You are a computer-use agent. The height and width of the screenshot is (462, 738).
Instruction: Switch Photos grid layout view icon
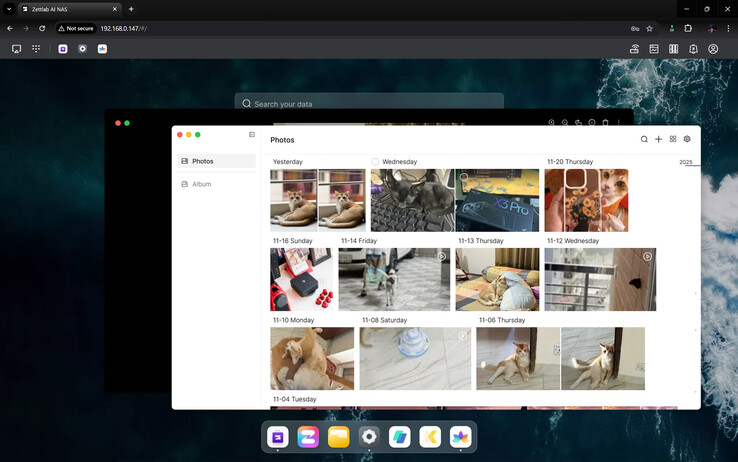[673, 140]
